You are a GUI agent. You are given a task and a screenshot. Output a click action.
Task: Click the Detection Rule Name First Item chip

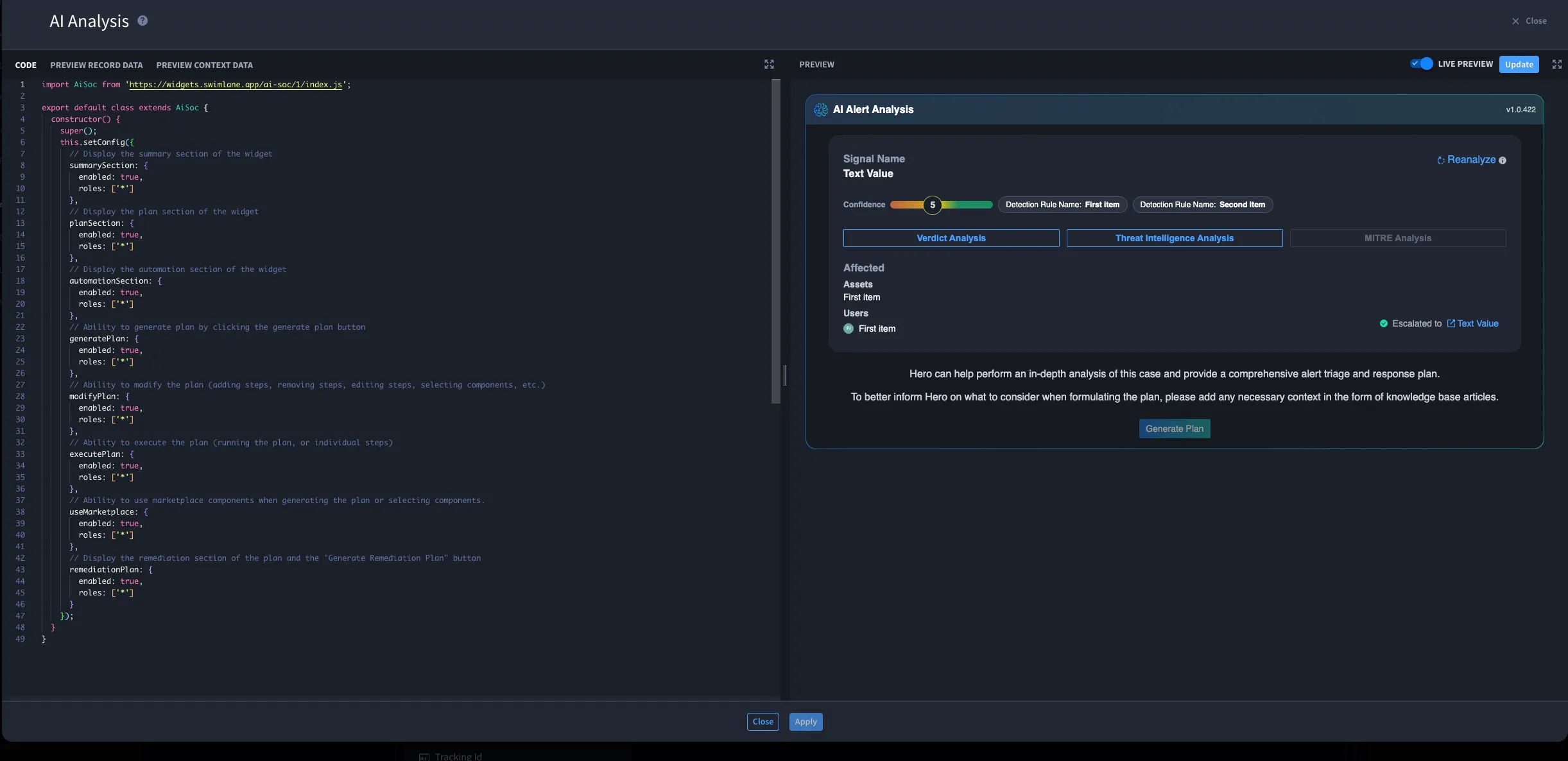click(x=1062, y=205)
